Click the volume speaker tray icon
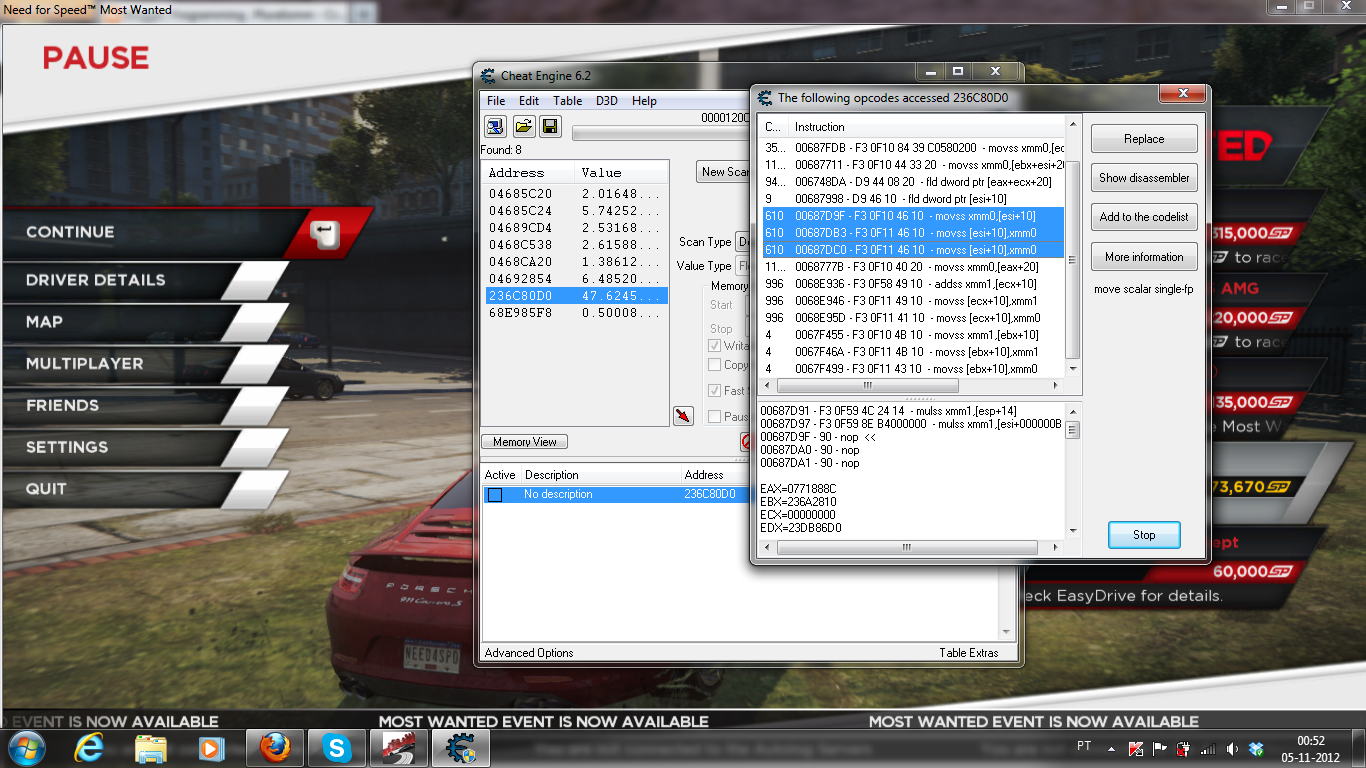This screenshot has height=768, width=1366. [1232, 748]
